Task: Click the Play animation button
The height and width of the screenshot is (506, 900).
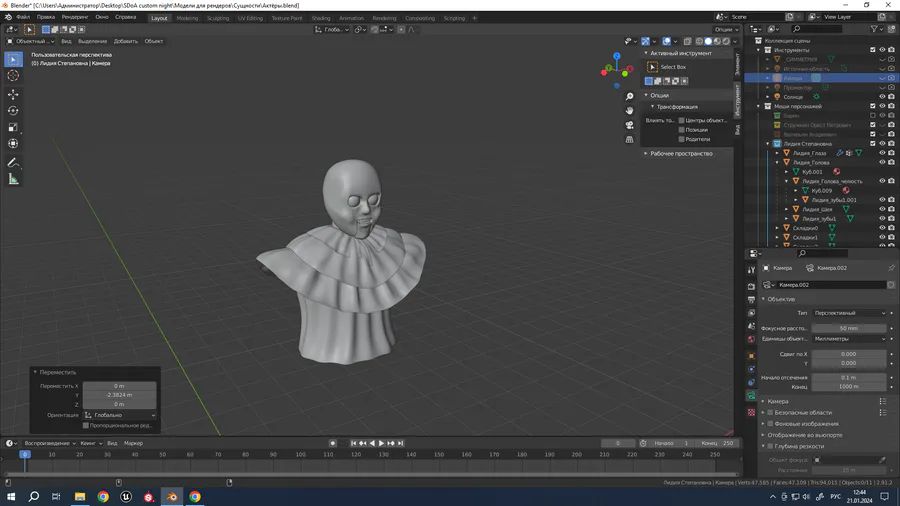Action: [381, 443]
